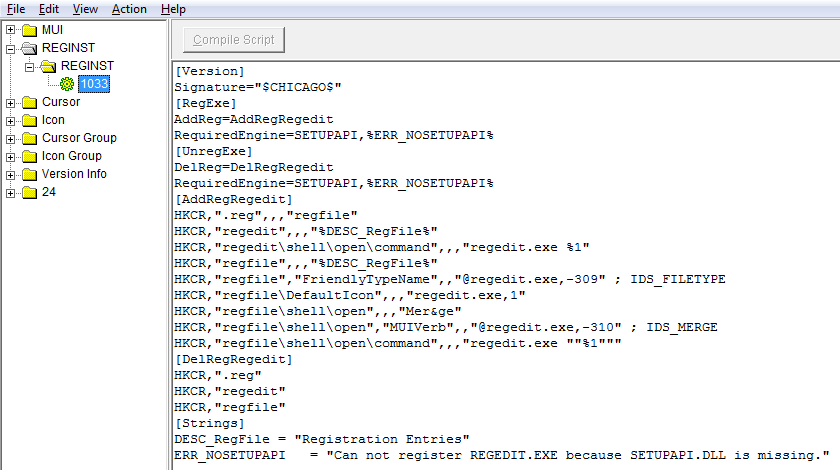Screen dimensions: 840x470
Task: Open the Help menu
Action: click(173, 9)
